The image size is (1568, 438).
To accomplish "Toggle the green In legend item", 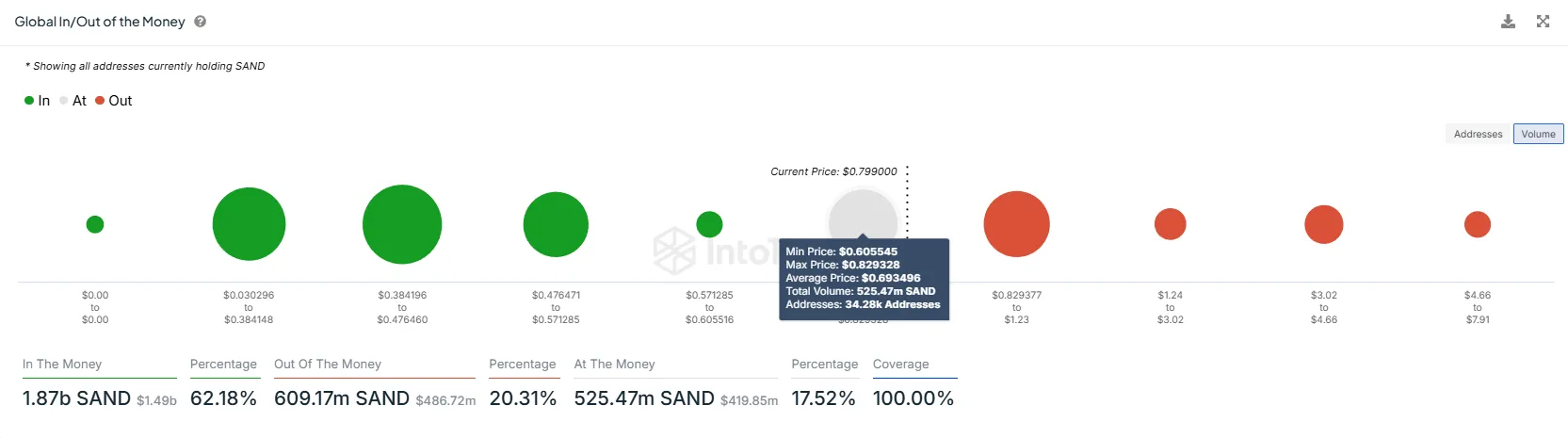I will (37, 101).
